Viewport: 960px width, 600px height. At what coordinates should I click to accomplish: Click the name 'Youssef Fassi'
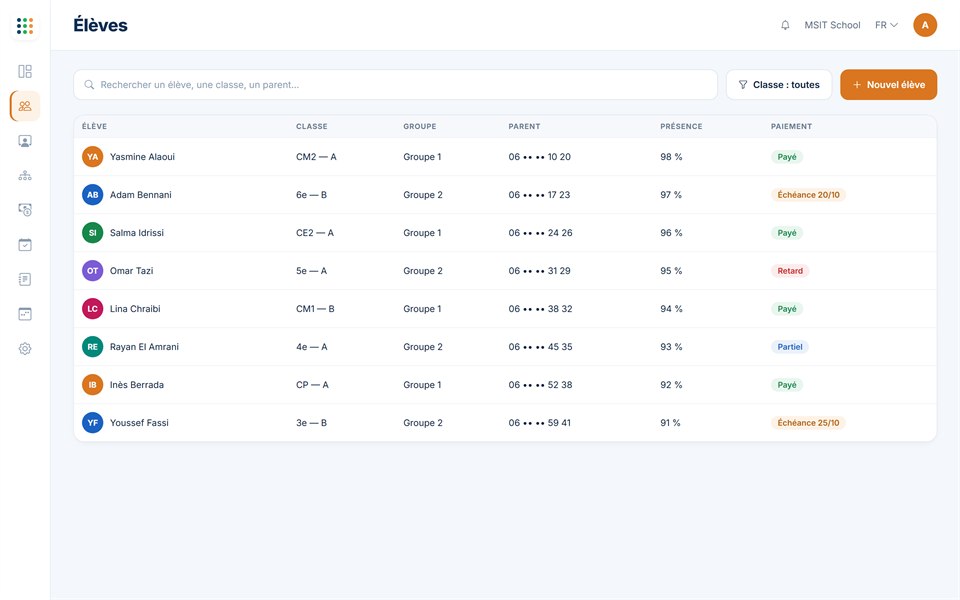click(x=139, y=422)
